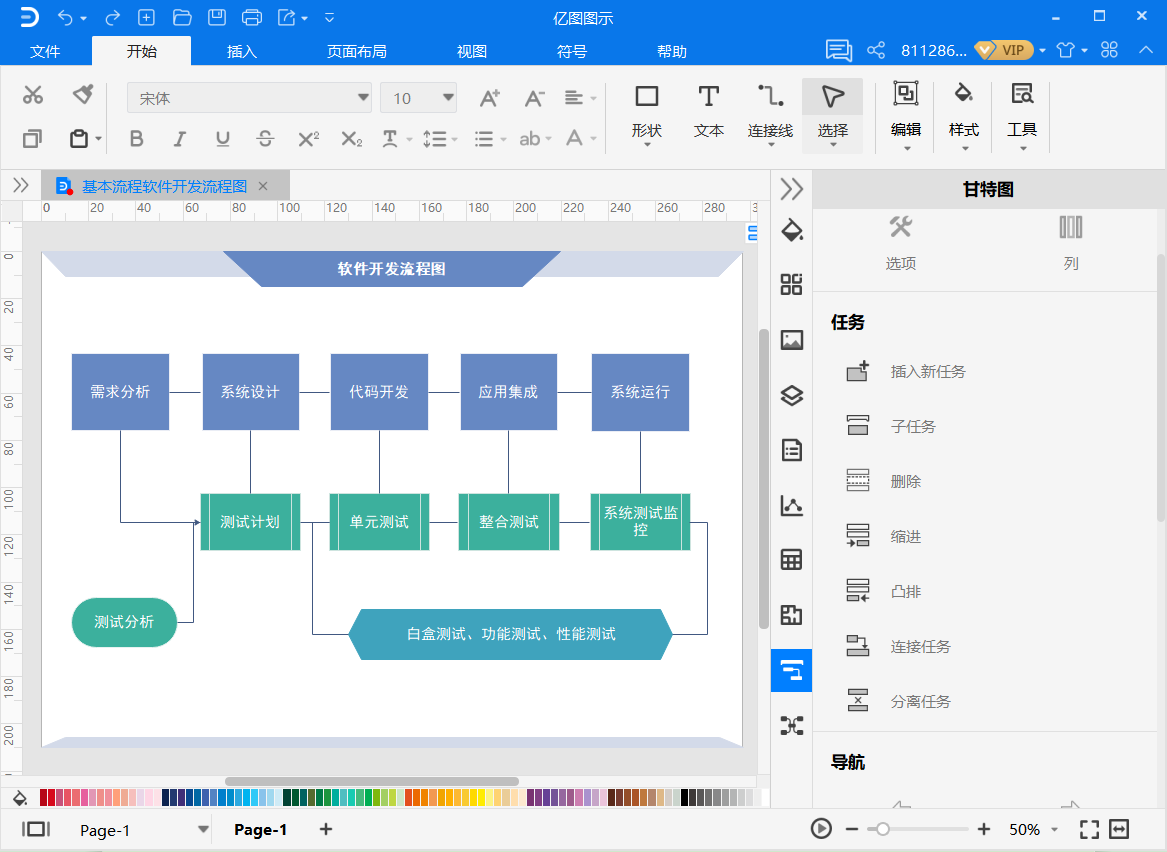
Task: Open the Image panel icon in sidebar
Action: pos(791,340)
